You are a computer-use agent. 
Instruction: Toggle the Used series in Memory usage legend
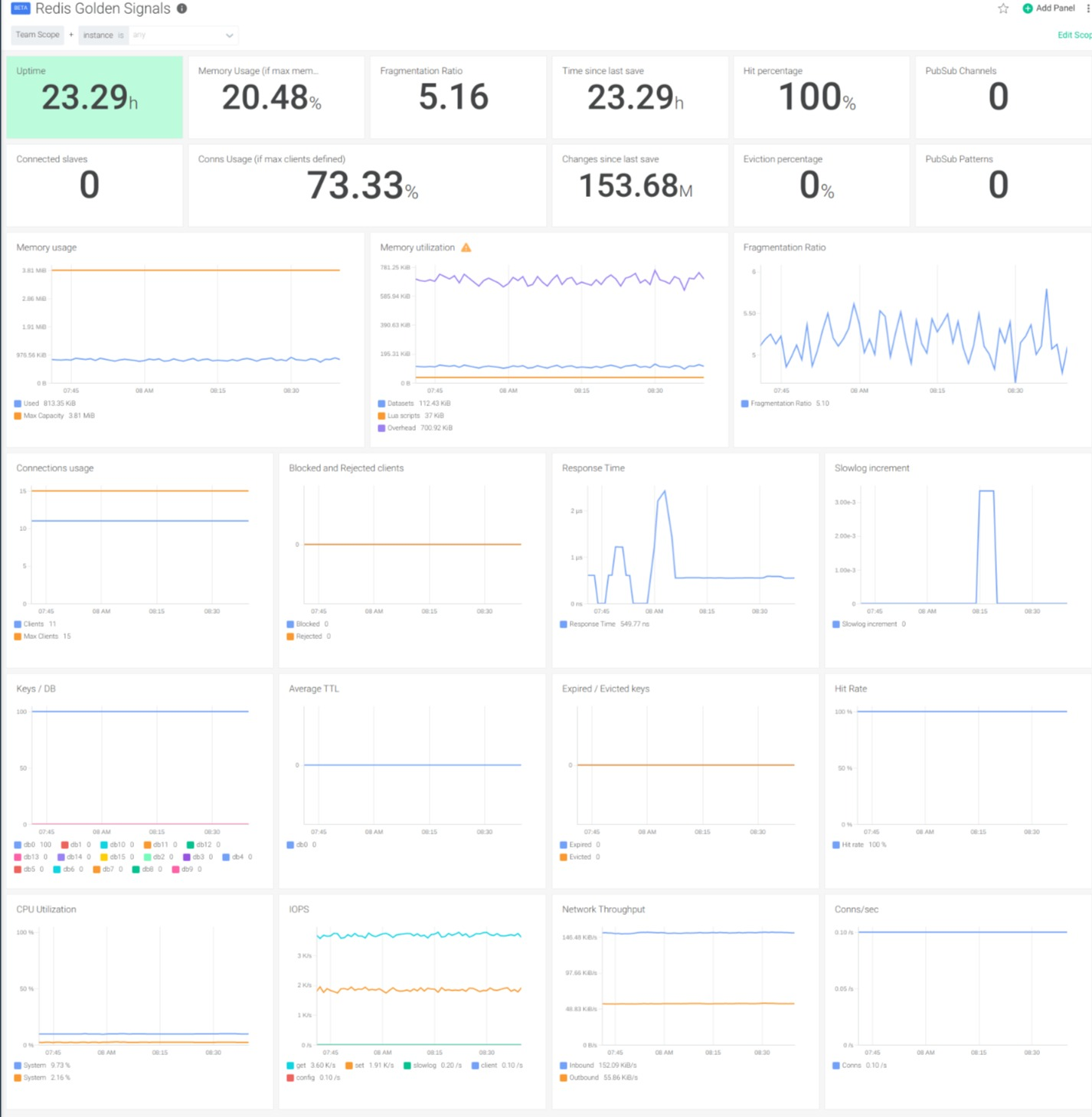[x=45, y=403]
